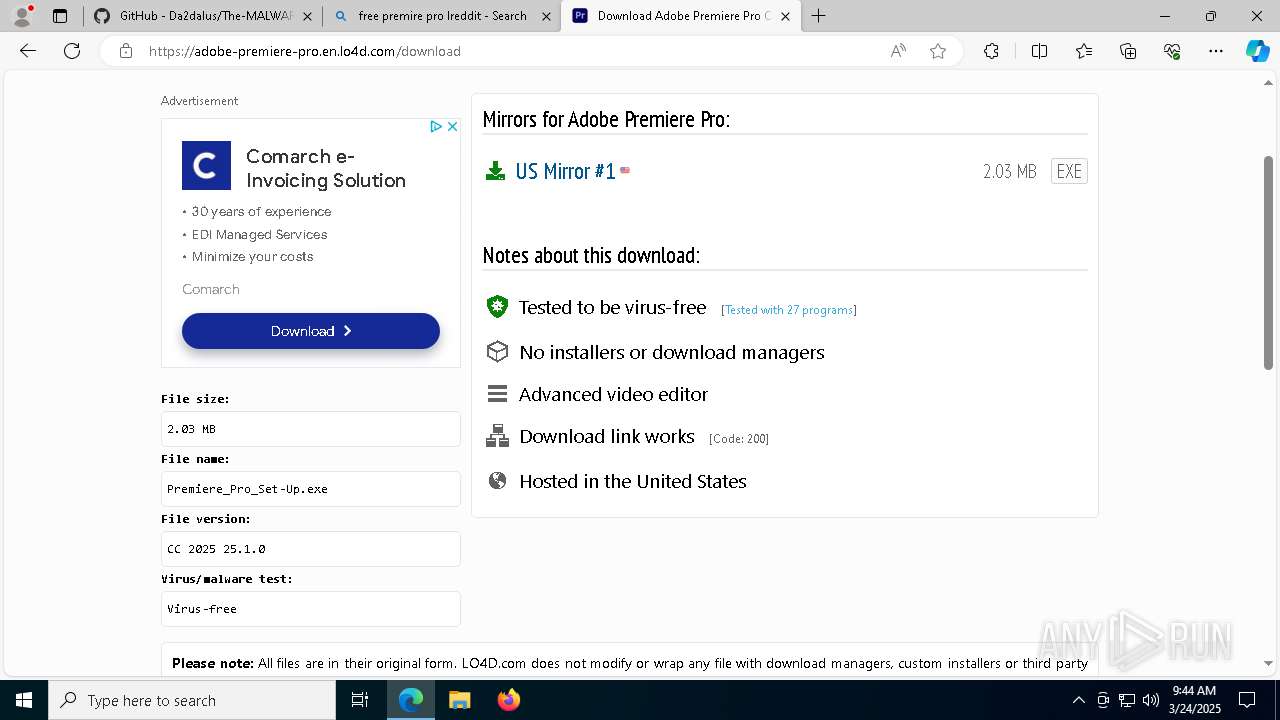Image resolution: width=1280 pixels, height=720 pixels.
Task: Switch to the GitHub Da2dalus tab
Action: [x=203, y=16]
